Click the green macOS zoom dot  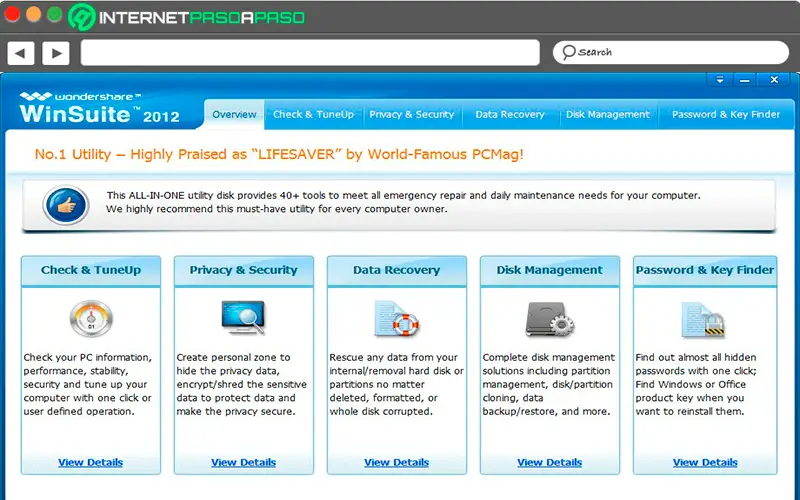(x=55, y=14)
